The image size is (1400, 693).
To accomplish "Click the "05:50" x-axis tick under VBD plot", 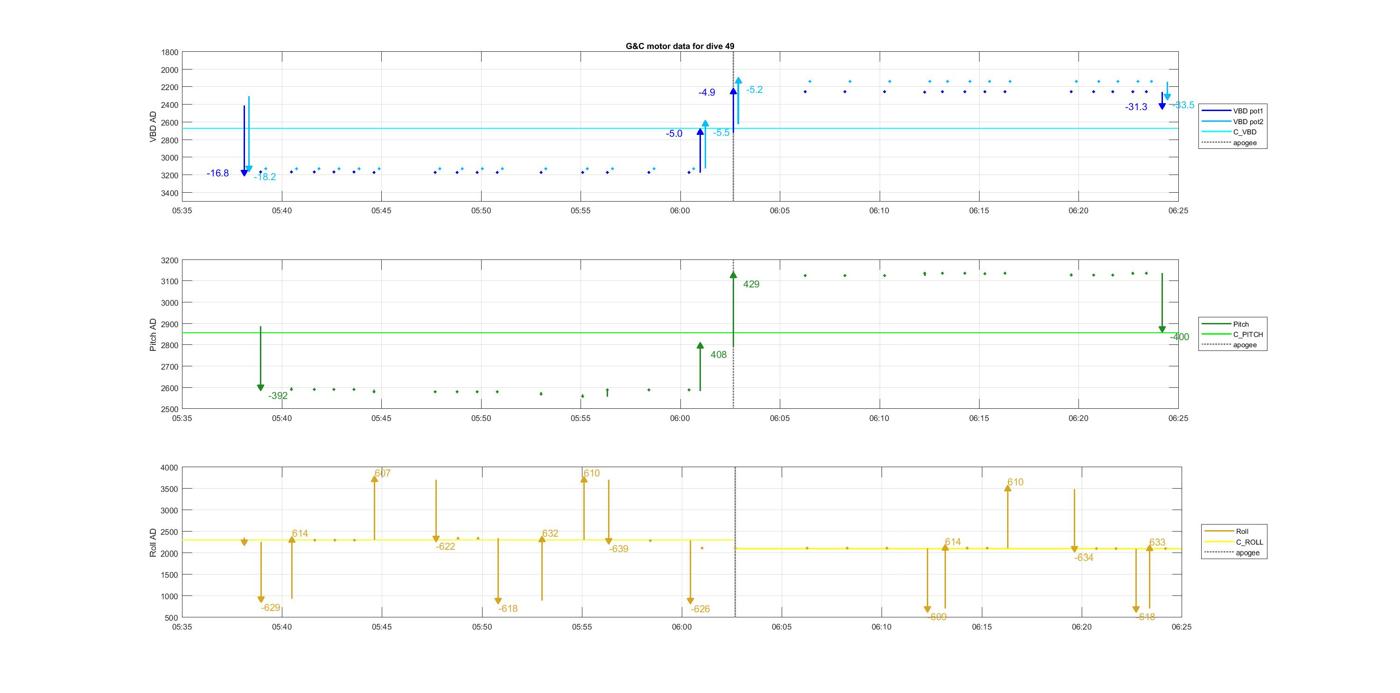I will (x=481, y=210).
